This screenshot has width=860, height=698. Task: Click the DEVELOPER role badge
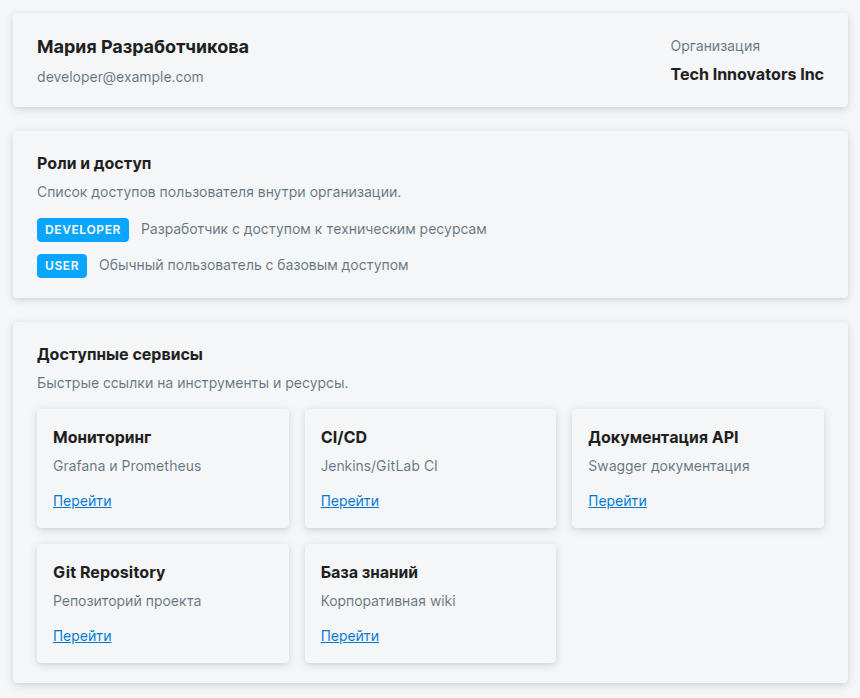pyautogui.click(x=83, y=230)
